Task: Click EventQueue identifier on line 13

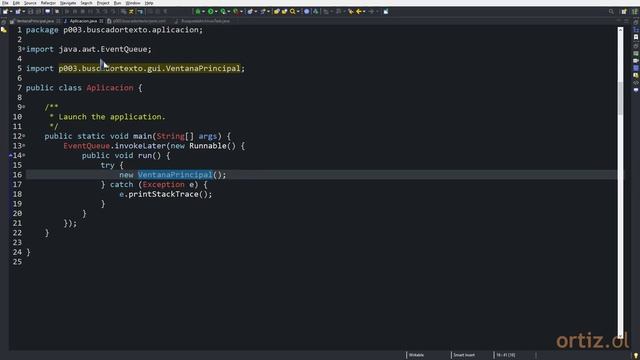Action: click(87, 146)
